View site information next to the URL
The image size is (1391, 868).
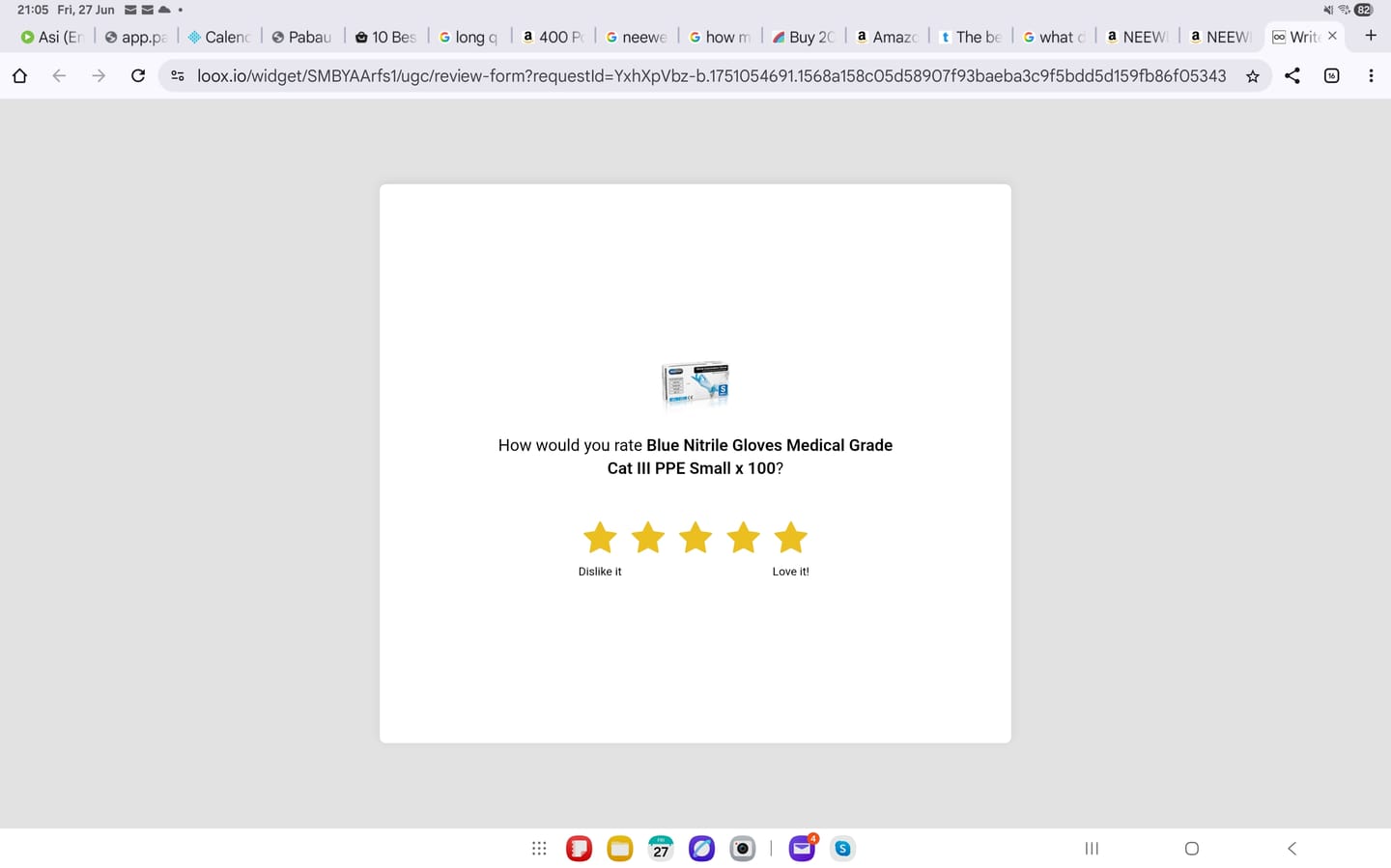[x=178, y=75]
